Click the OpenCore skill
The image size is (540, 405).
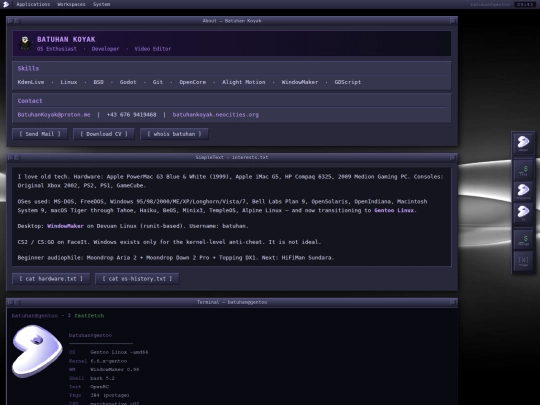[x=193, y=82]
